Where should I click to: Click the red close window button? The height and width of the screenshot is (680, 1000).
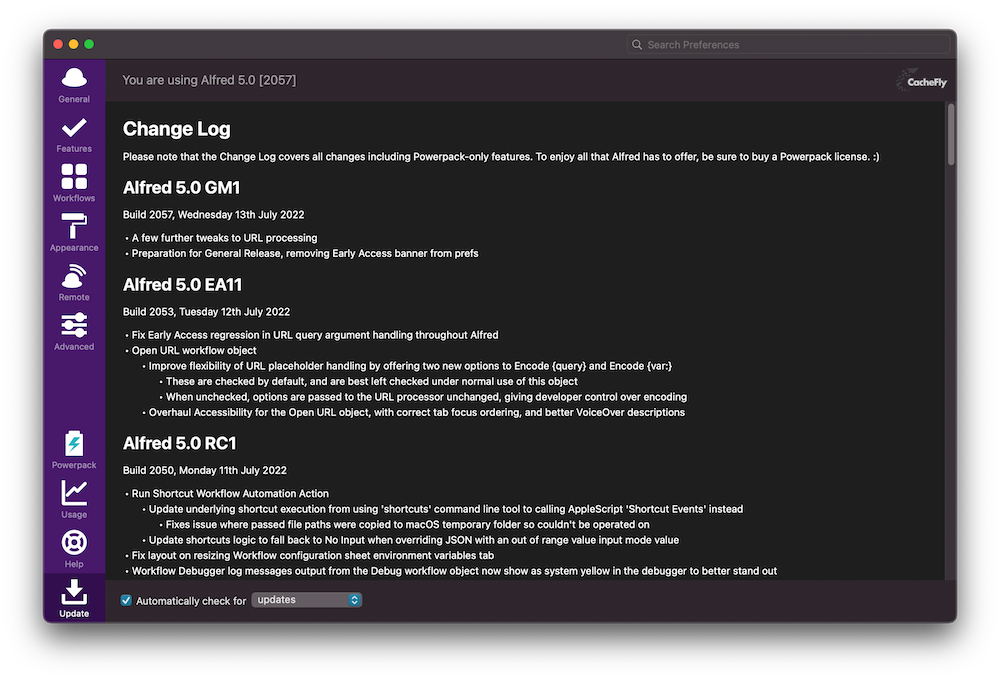pyautogui.click(x=58, y=44)
